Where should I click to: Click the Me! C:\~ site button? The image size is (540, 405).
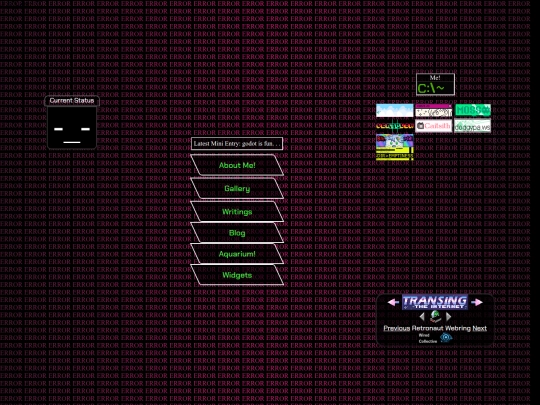[x=435, y=84]
